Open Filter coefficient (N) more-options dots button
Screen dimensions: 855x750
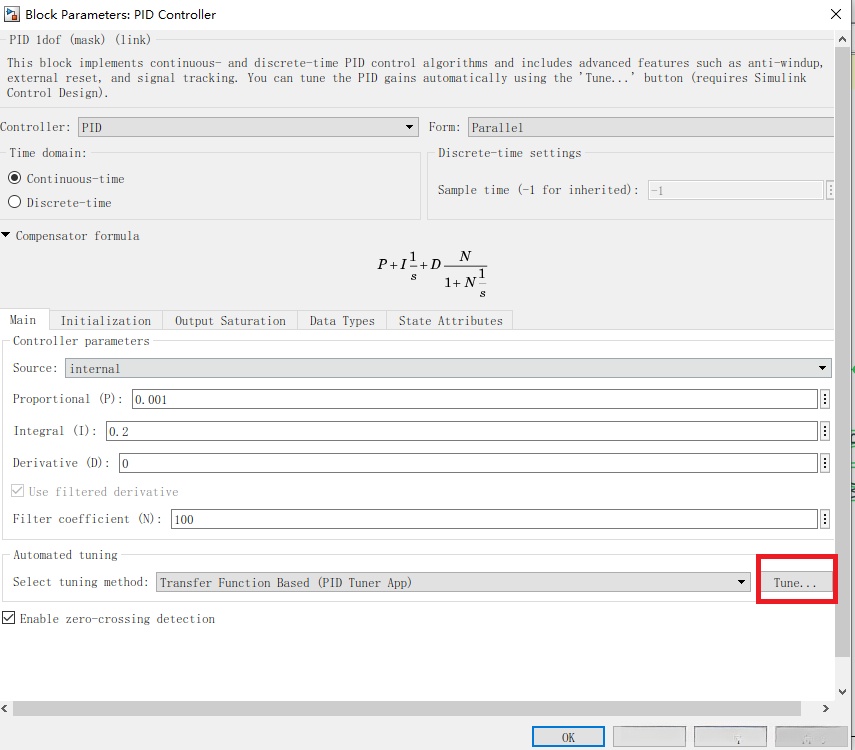coord(825,519)
